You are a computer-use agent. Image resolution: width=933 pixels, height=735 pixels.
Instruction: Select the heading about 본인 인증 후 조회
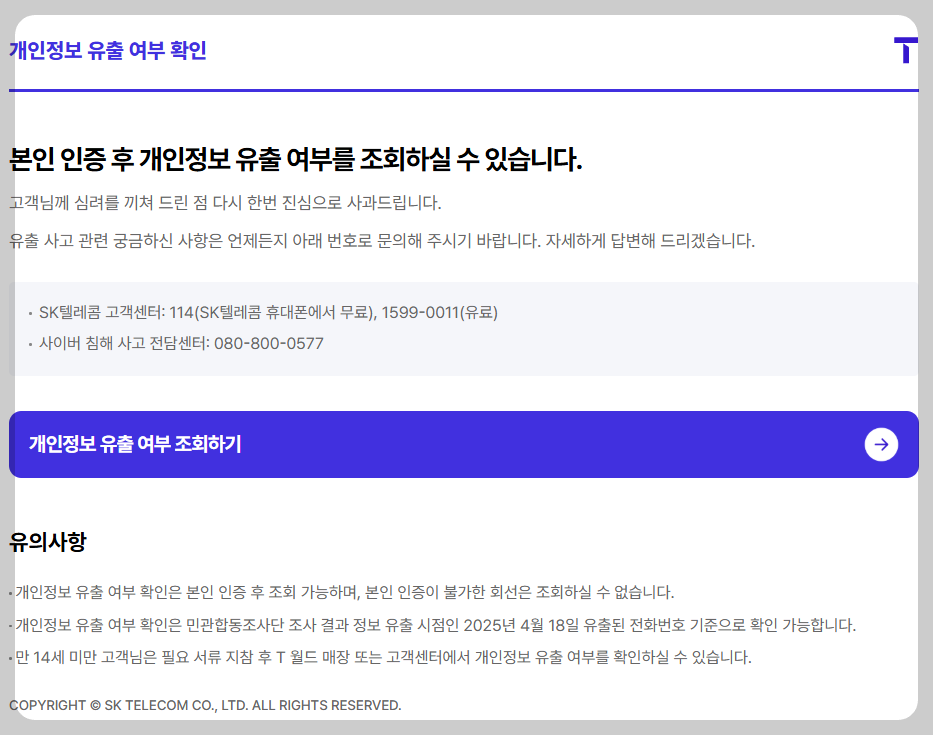click(x=296, y=159)
